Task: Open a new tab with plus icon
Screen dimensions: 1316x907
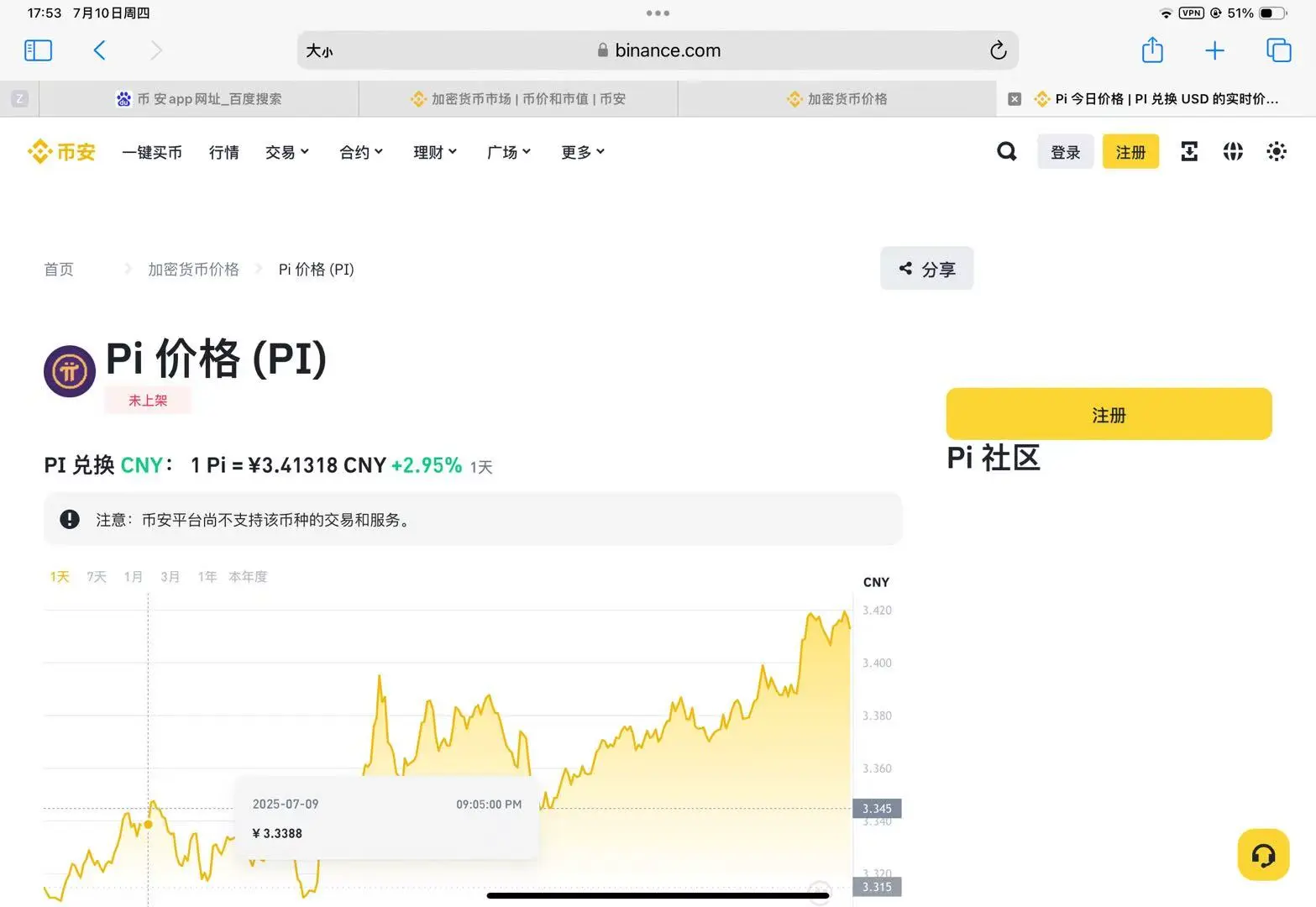Action: (x=1214, y=50)
